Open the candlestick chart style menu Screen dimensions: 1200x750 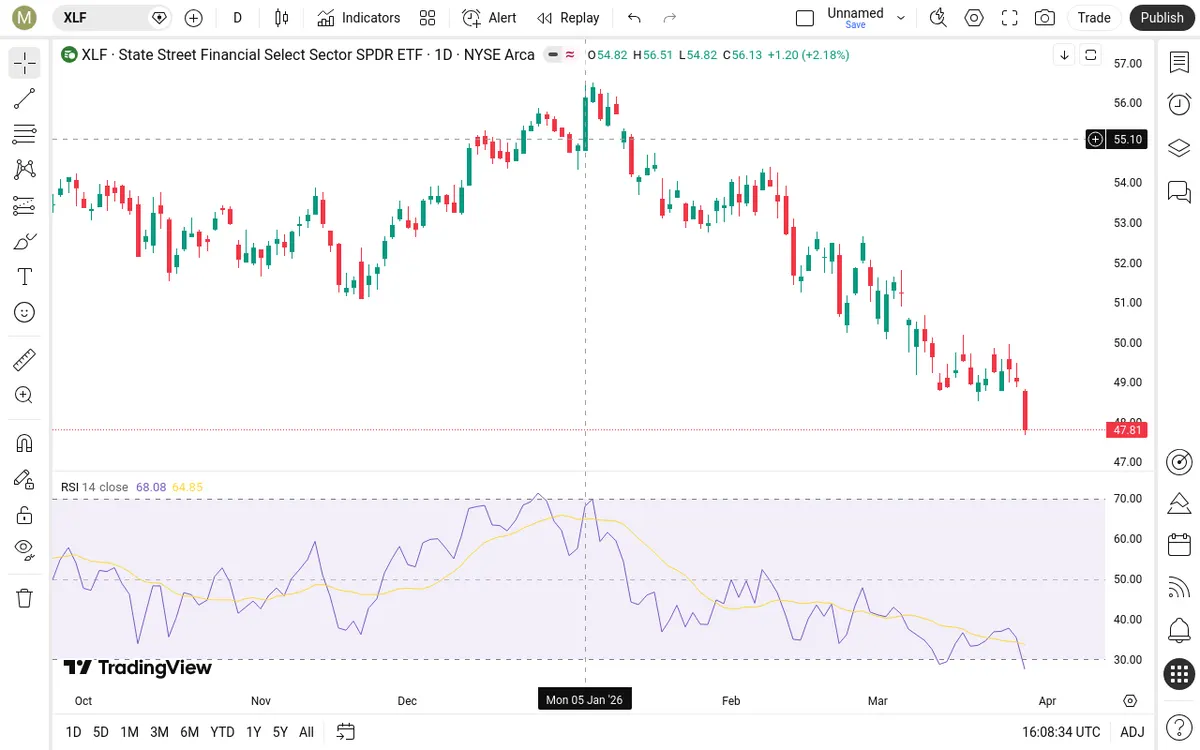[x=281, y=17]
